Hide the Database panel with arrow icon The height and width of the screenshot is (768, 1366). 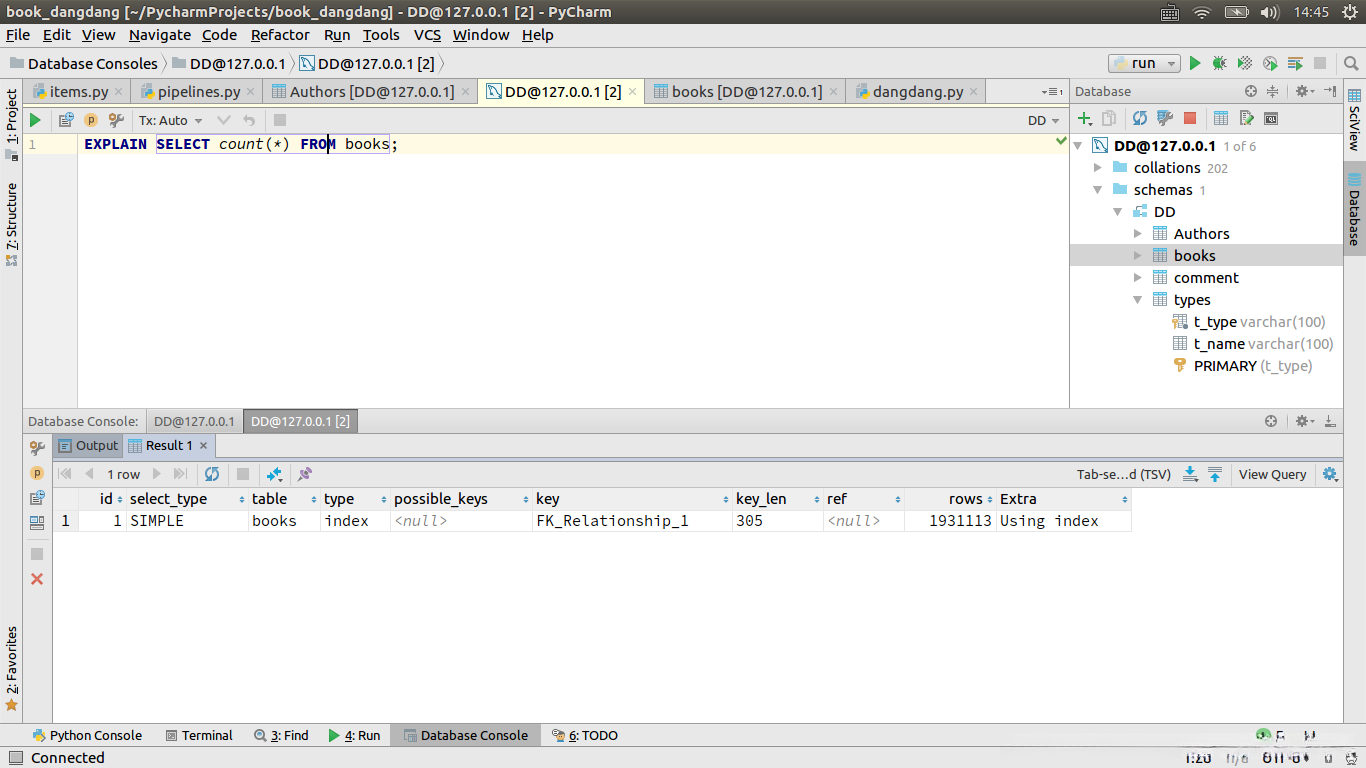(1331, 91)
